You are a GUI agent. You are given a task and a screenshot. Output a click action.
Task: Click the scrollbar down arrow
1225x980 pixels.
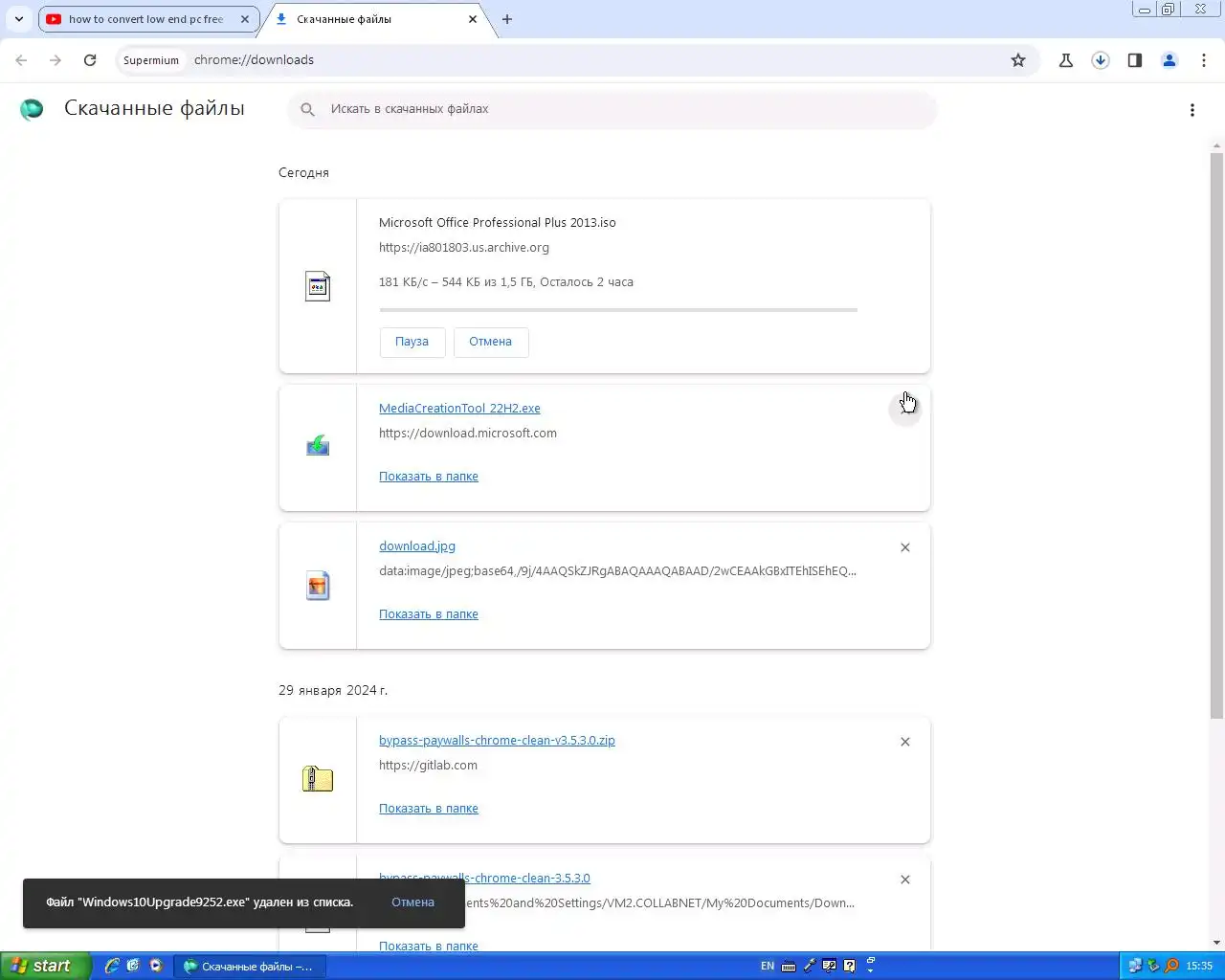(x=1216, y=943)
